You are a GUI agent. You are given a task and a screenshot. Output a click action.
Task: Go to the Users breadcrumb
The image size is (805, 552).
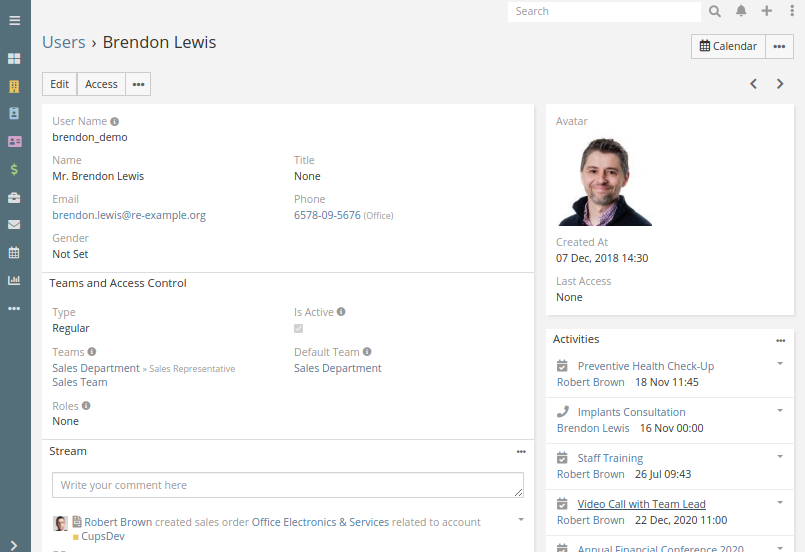click(x=64, y=42)
